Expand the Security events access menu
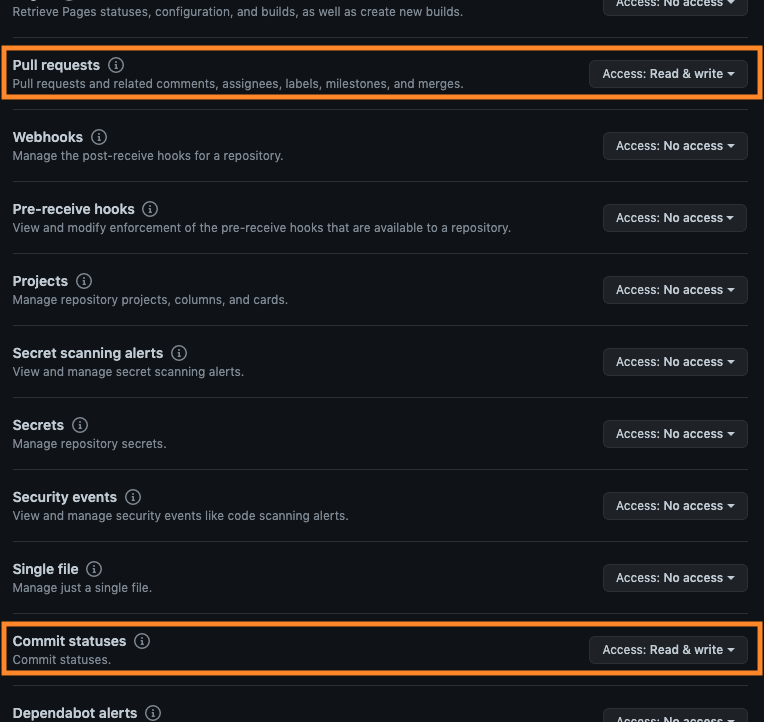Viewport: 764px width, 722px height. pyautogui.click(x=675, y=506)
